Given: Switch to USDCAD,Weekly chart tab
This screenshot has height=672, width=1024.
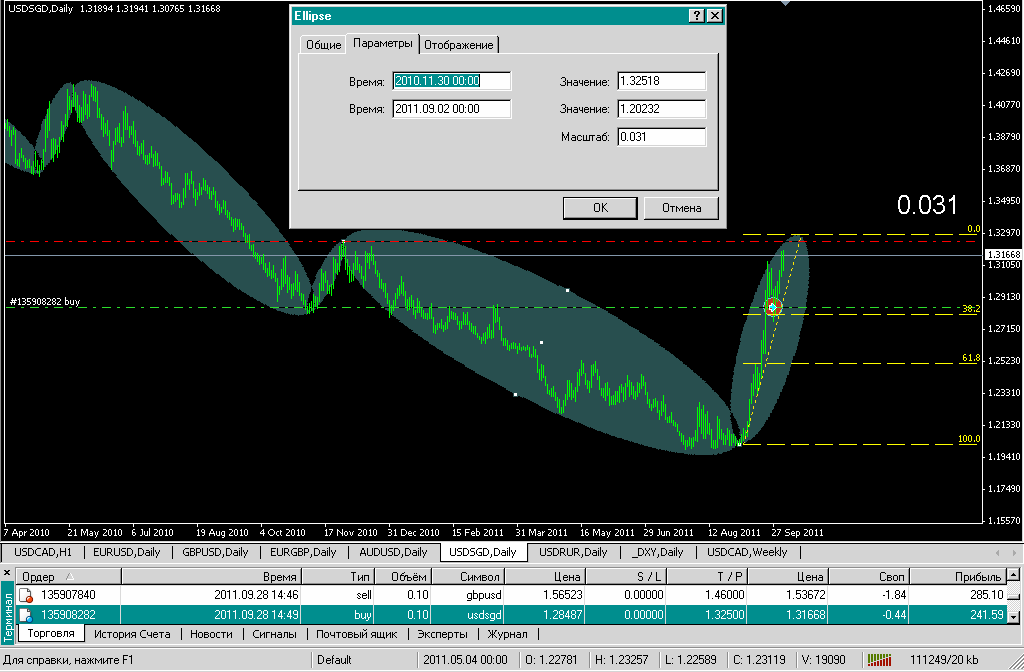Looking at the screenshot, I should (747, 552).
